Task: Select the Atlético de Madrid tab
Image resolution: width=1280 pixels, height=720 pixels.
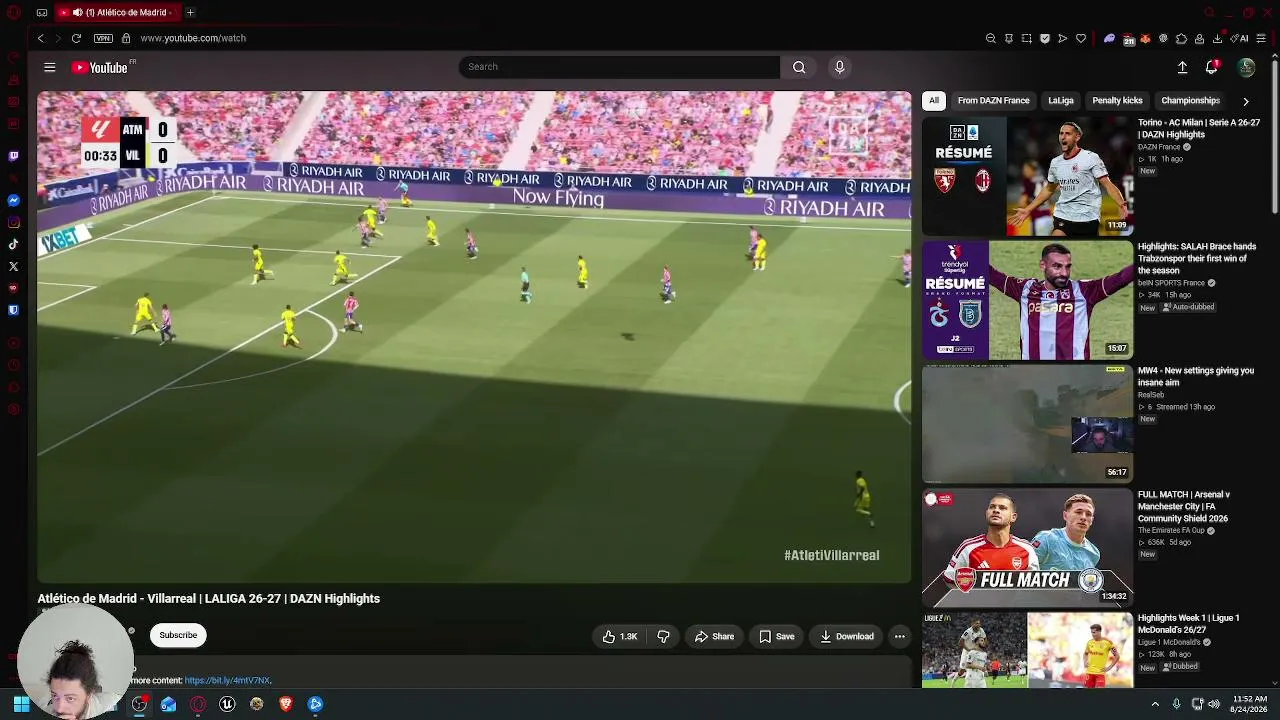Action: pyautogui.click(x=118, y=12)
